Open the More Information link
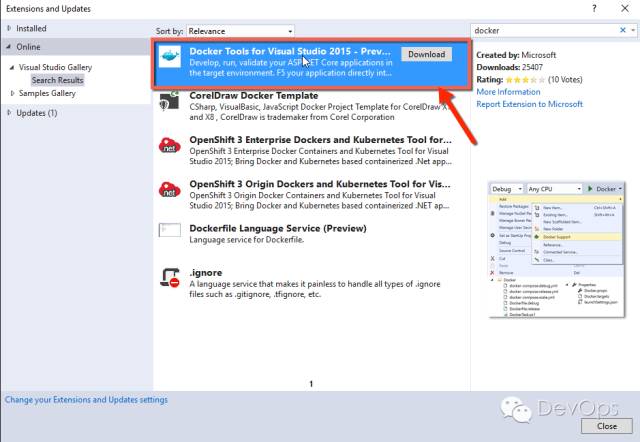640x442 pixels. [x=508, y=92]
